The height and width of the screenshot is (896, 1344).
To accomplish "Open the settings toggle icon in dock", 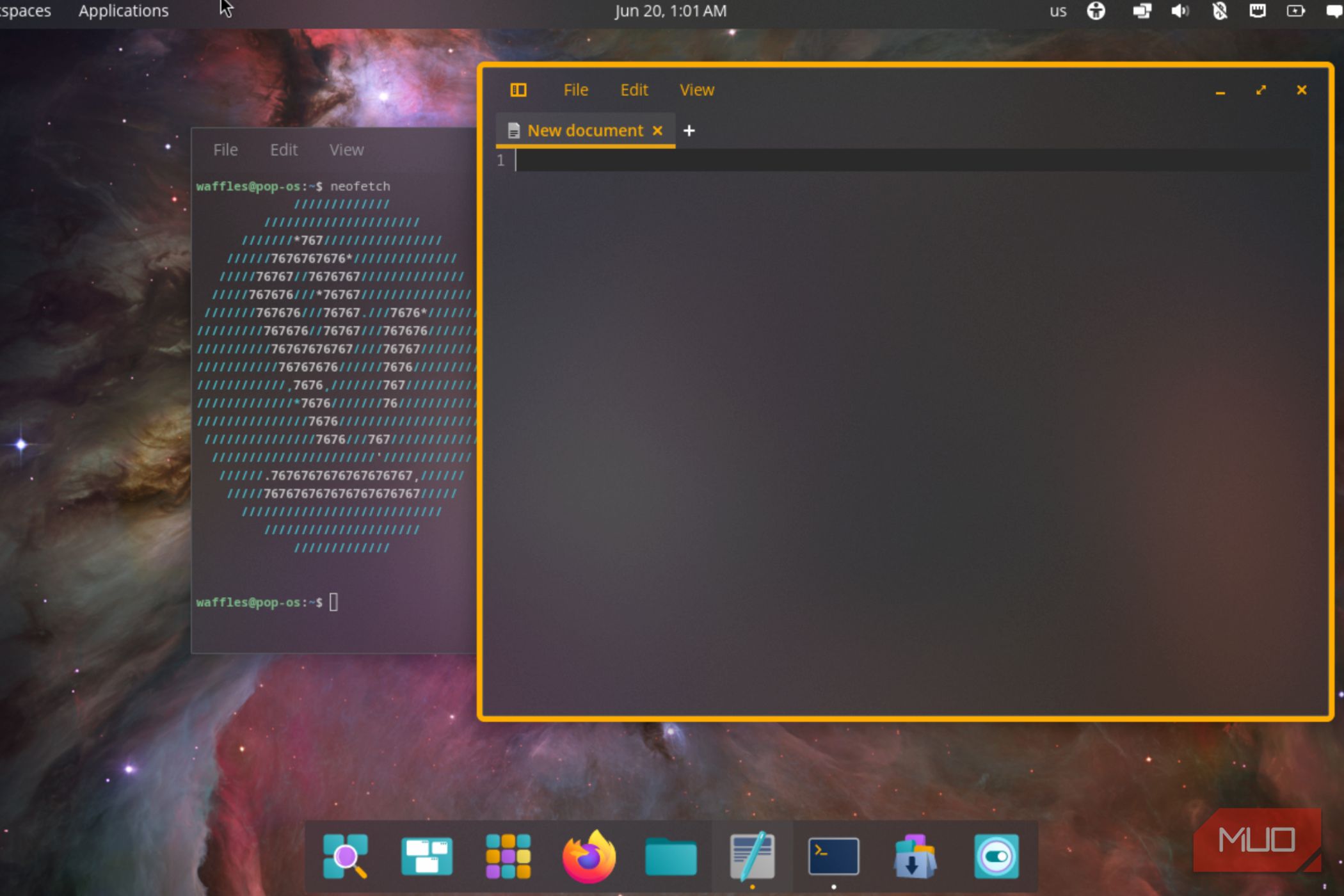I will pos(996,856).
